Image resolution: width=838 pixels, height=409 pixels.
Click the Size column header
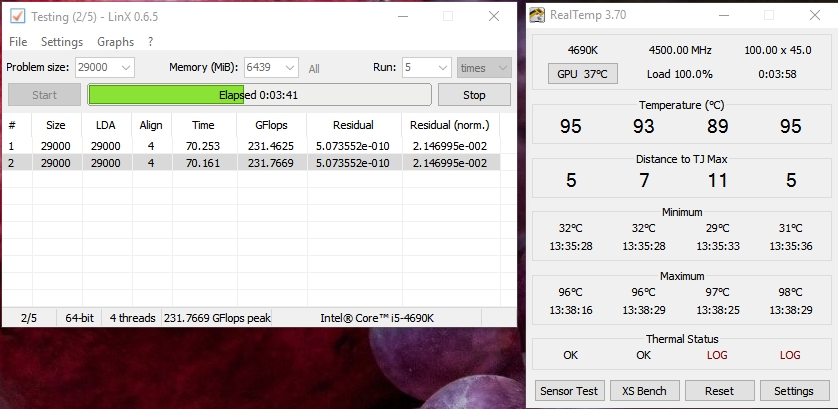click(x=56, y=125)
